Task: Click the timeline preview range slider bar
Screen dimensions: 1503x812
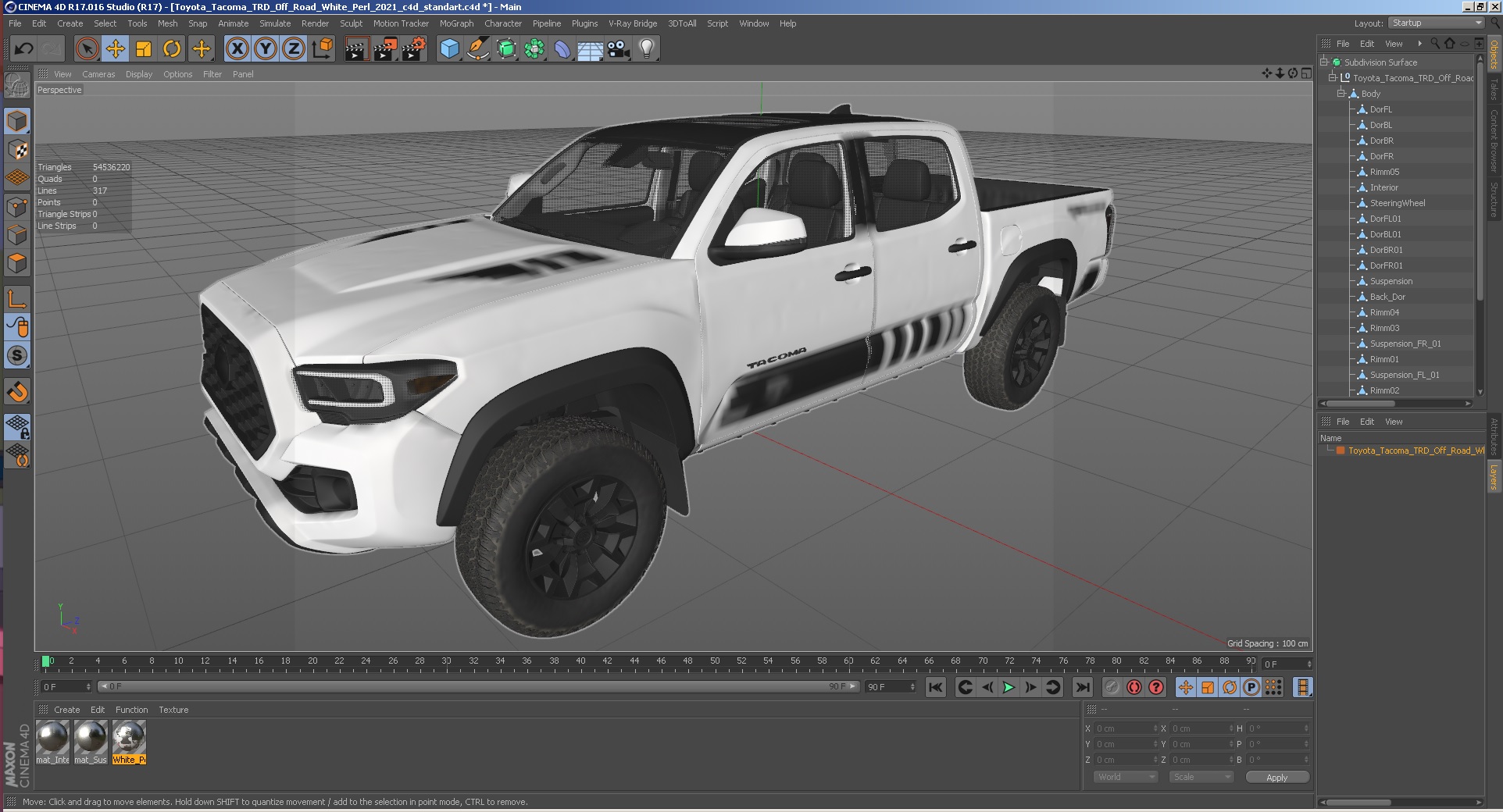Action: pyautogui.click(x=479, y=686)
